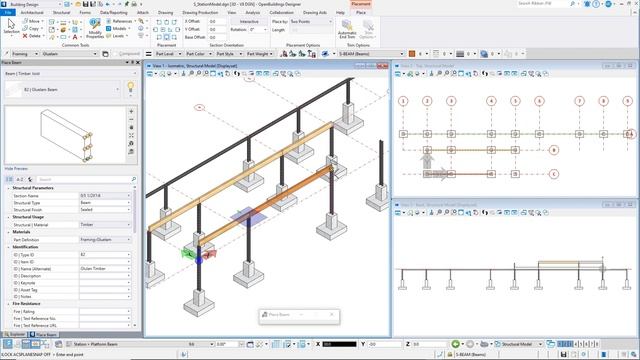Open the Rotation angle dropdown
Image resolution: width=640 pixels, height=360 pixels.
[x=258, y=30]
